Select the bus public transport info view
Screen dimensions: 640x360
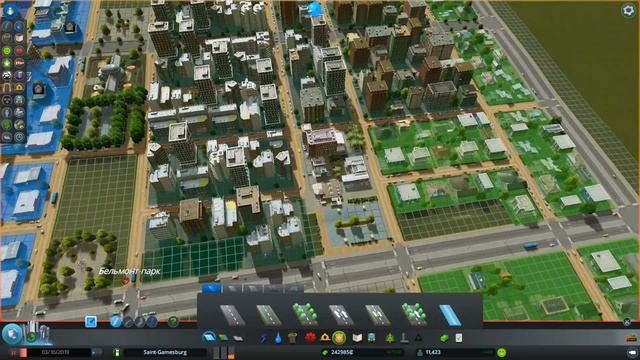tap(19, 100)
